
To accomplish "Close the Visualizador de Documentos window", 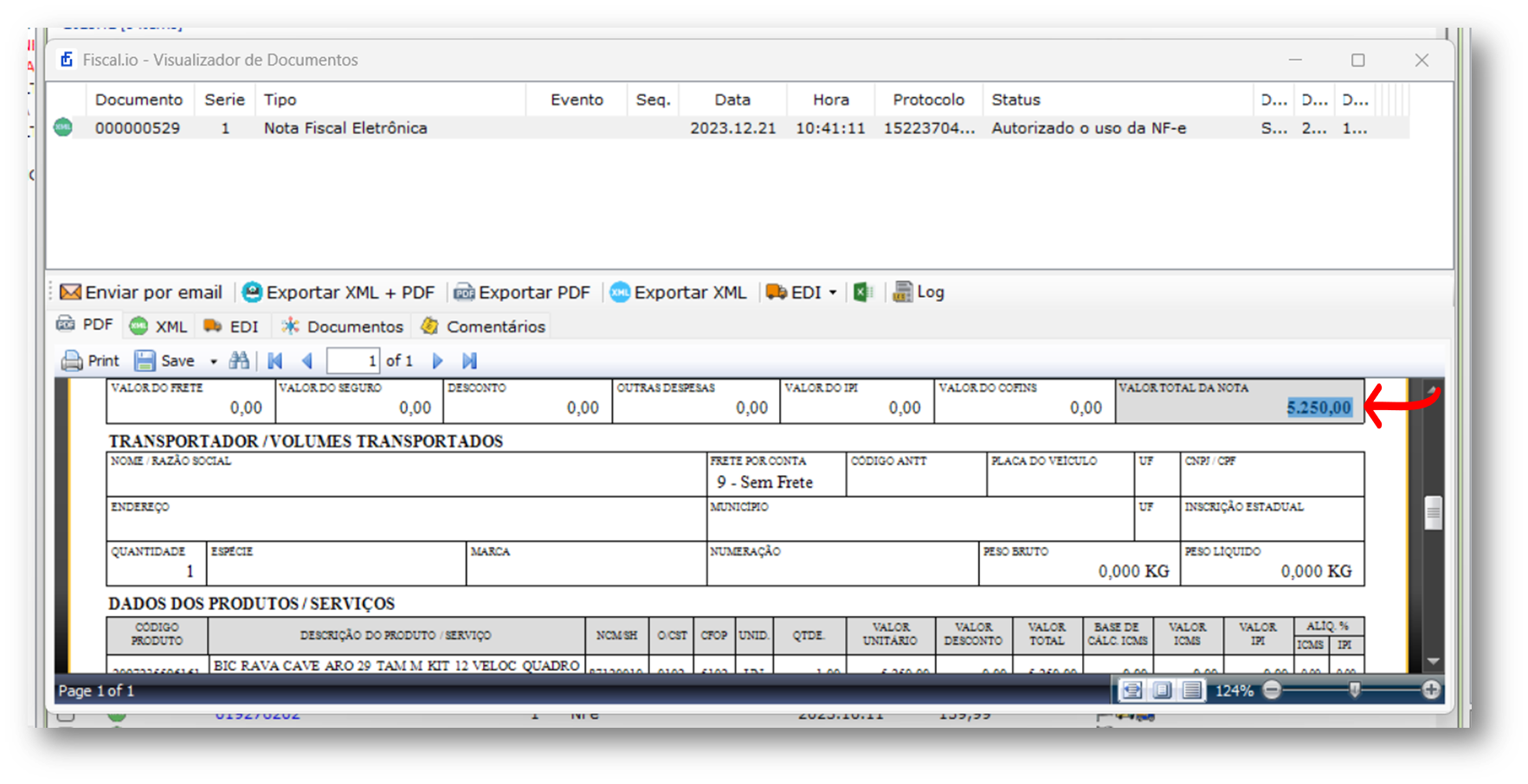I will 1422,60.
